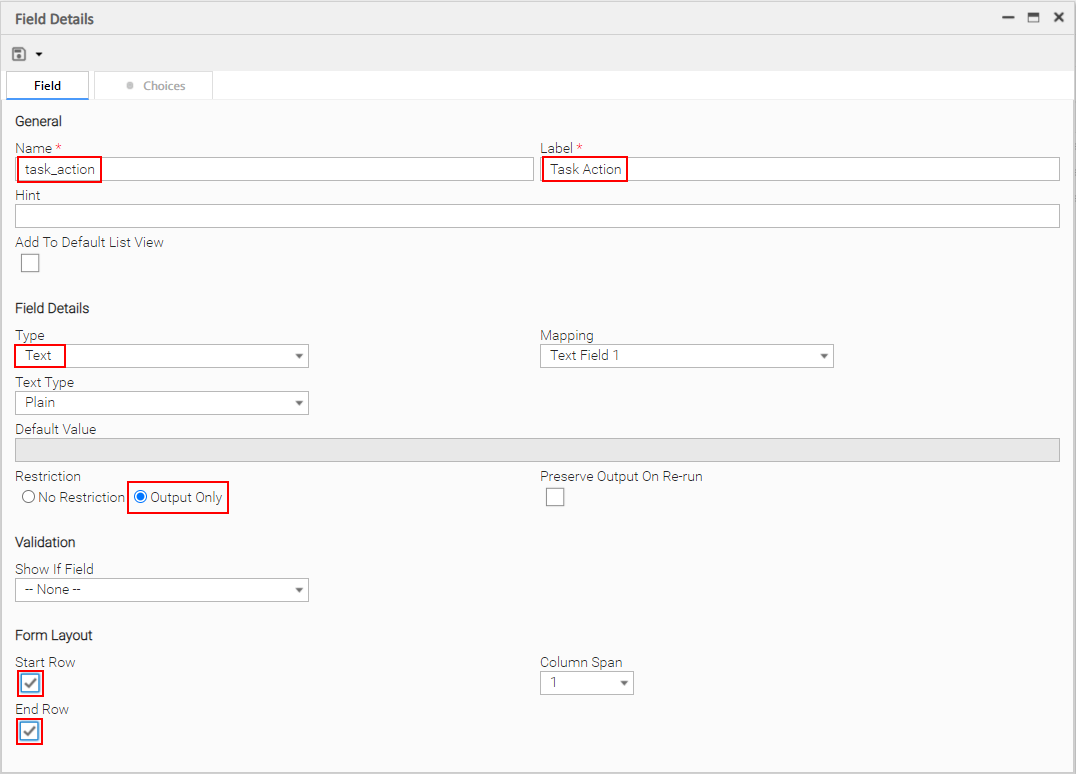Enable Add To Default List View checkbox

tap(30, 263)
